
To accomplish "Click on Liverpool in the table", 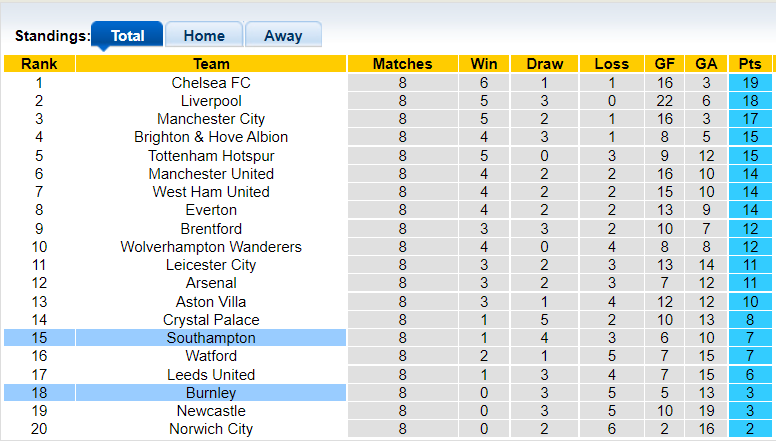I will 211,101.
